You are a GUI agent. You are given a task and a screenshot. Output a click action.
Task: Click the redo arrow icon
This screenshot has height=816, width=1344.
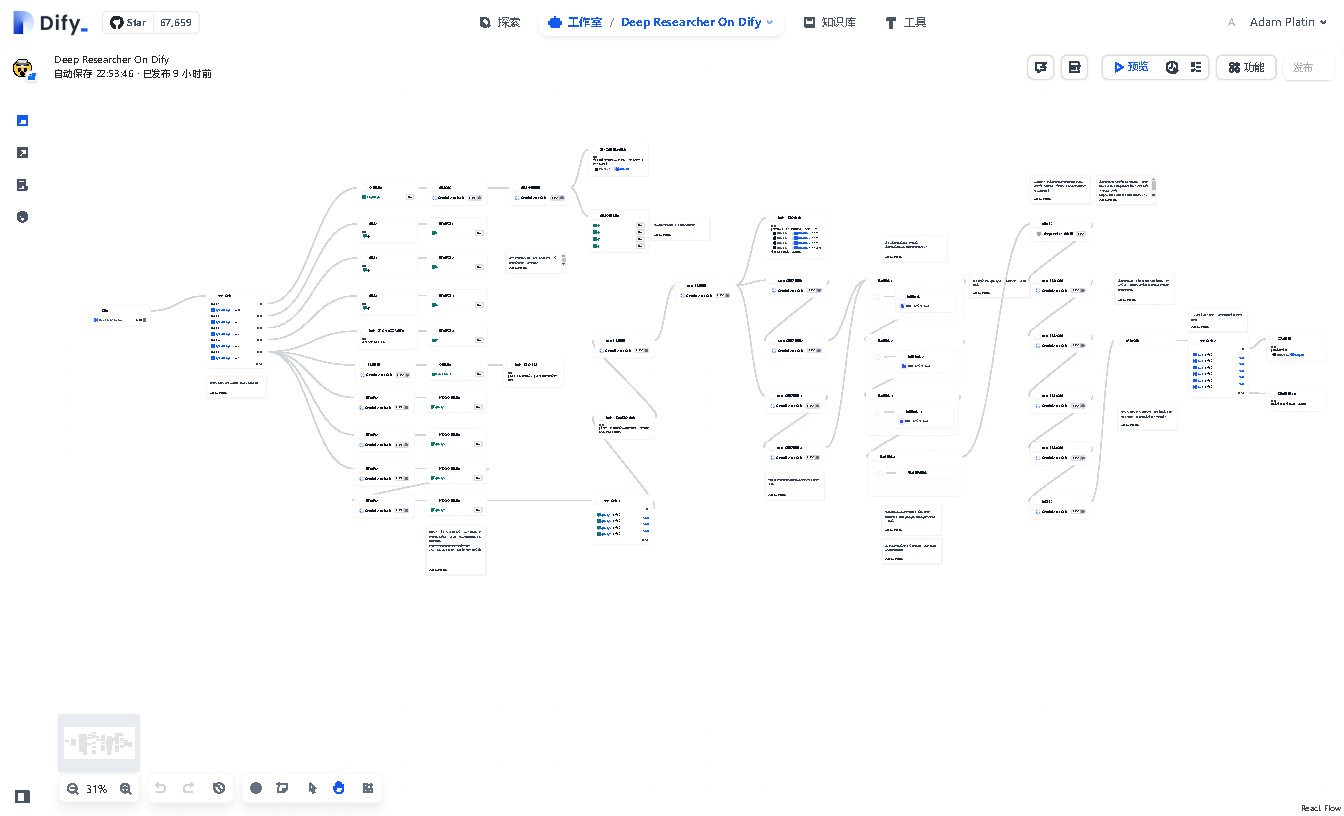188,788
